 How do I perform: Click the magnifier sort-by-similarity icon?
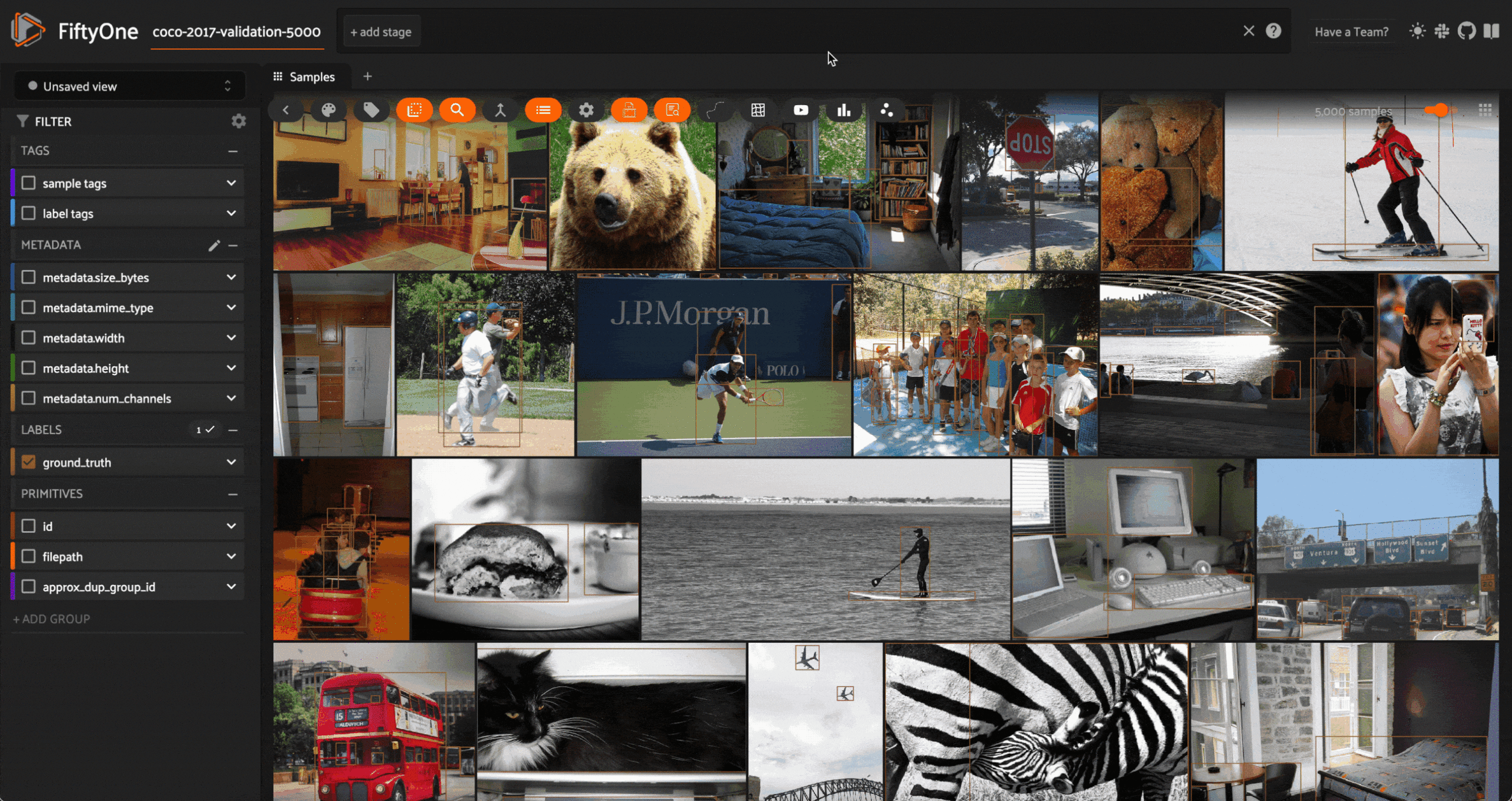pyautogui.click(x=457, y=110)
